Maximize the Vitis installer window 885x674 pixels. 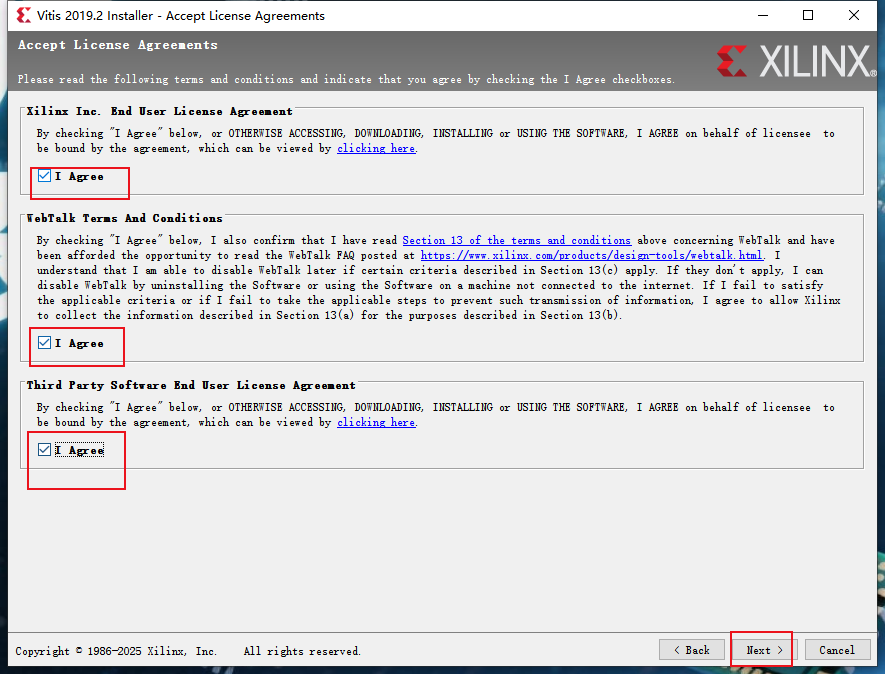[808, 15]
